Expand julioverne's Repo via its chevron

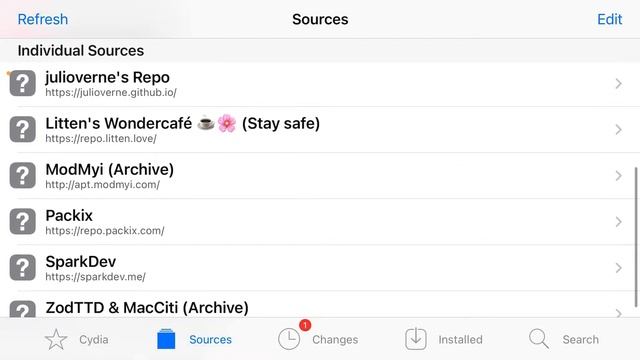point(618,84)
